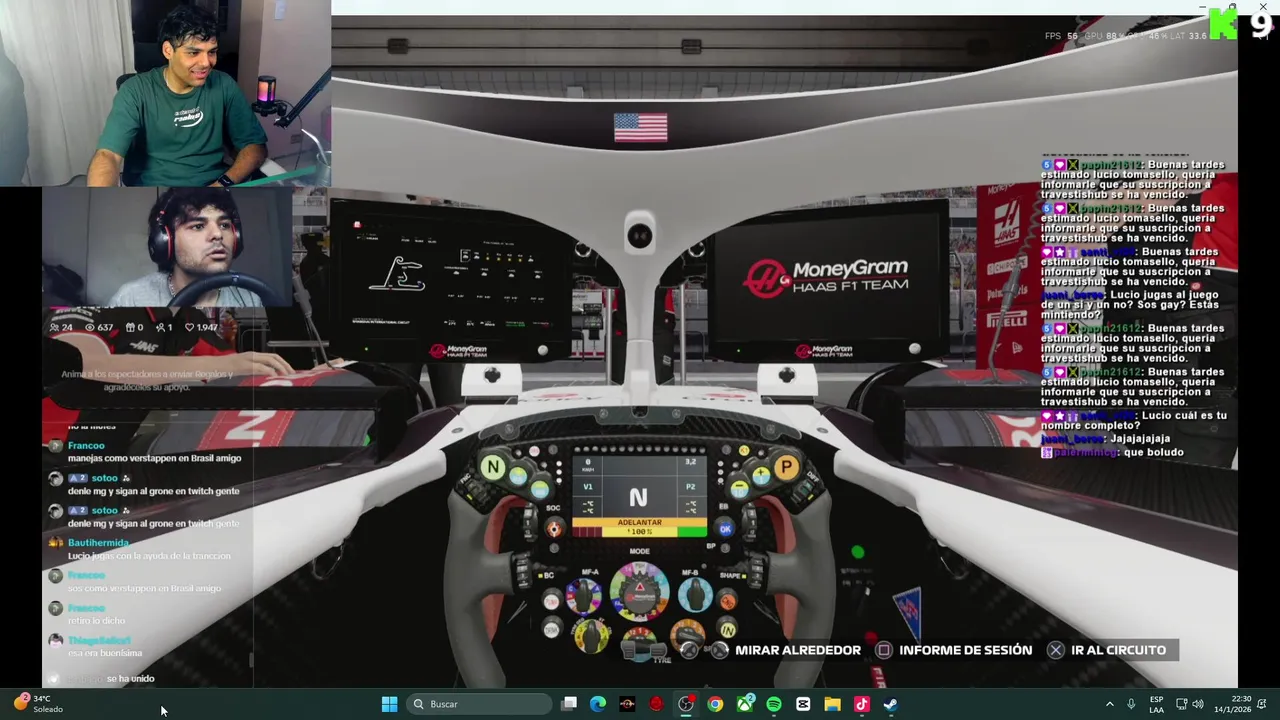The width and height of the screenshot is (1280, 720).
Task: Open the clock showing 22:30 14/1/2026
Action: [1232, 704]
